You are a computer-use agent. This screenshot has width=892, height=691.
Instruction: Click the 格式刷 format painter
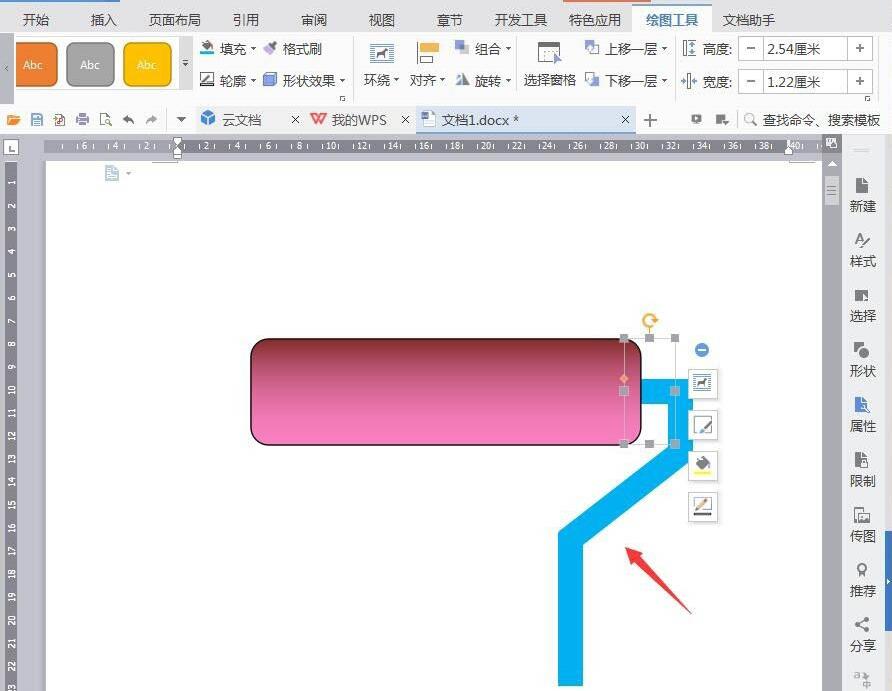tap(294, 49)
